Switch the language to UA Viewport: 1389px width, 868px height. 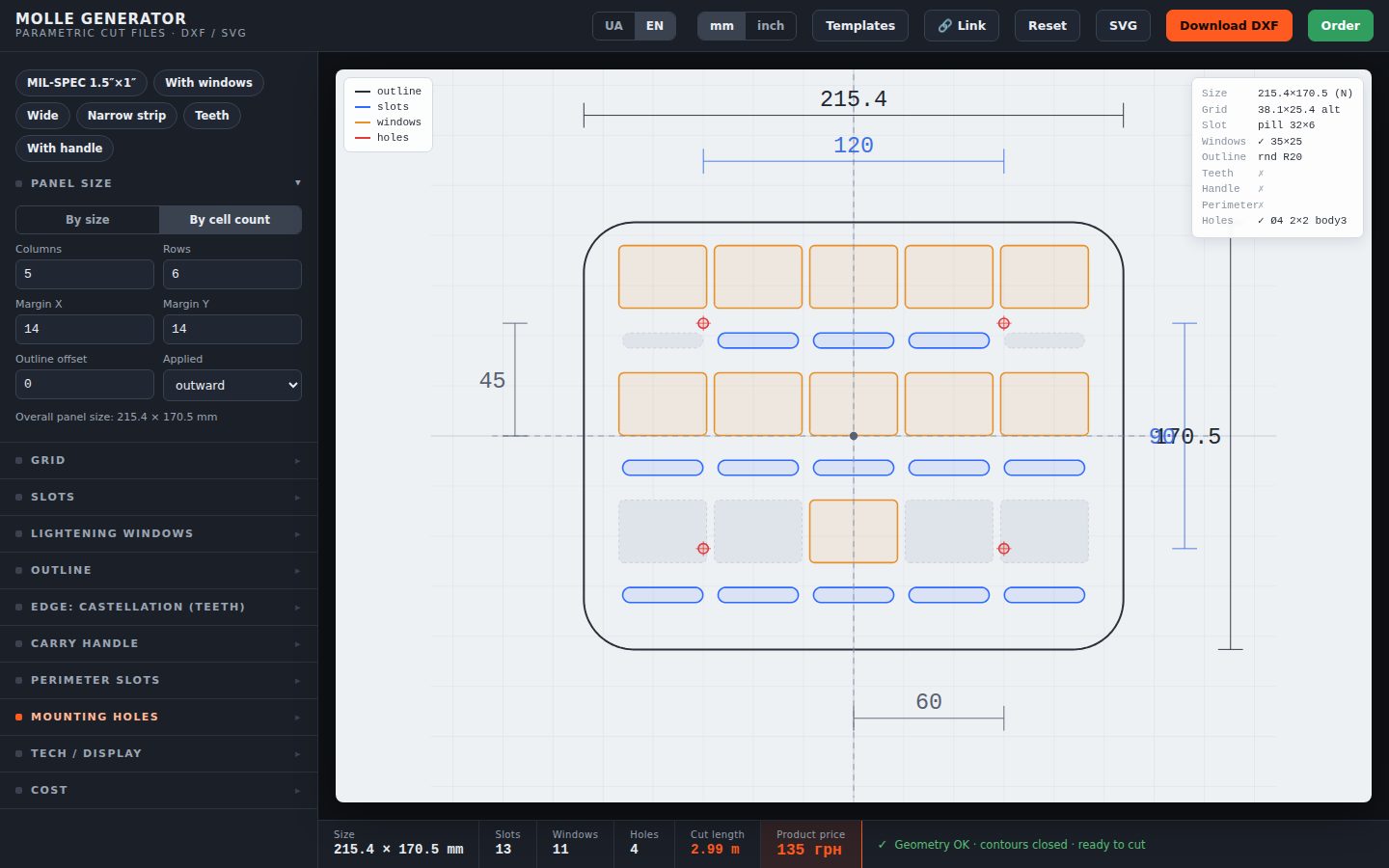click(x=613, y=26)
